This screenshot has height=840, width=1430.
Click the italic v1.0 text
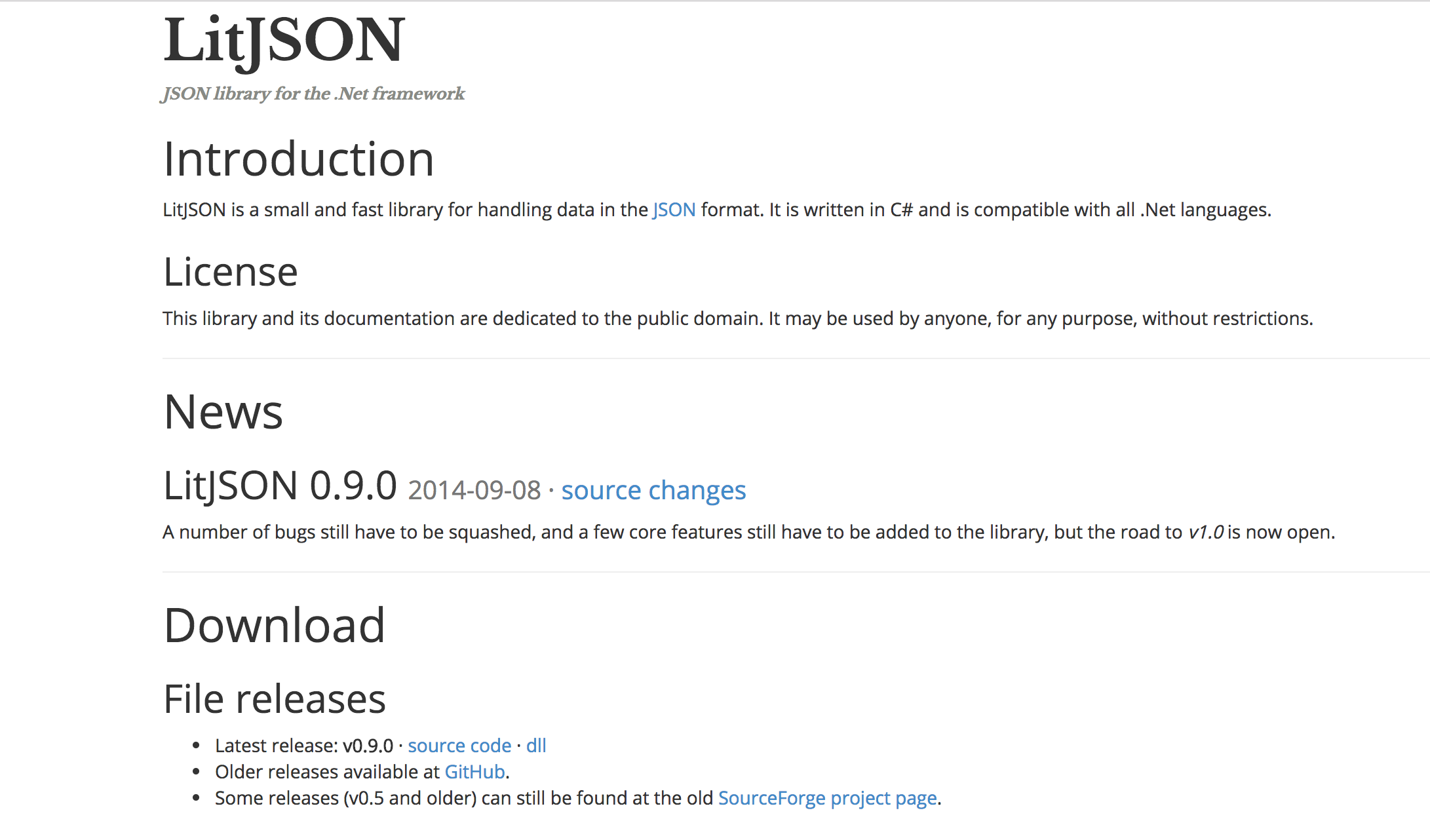(1206, 532)
